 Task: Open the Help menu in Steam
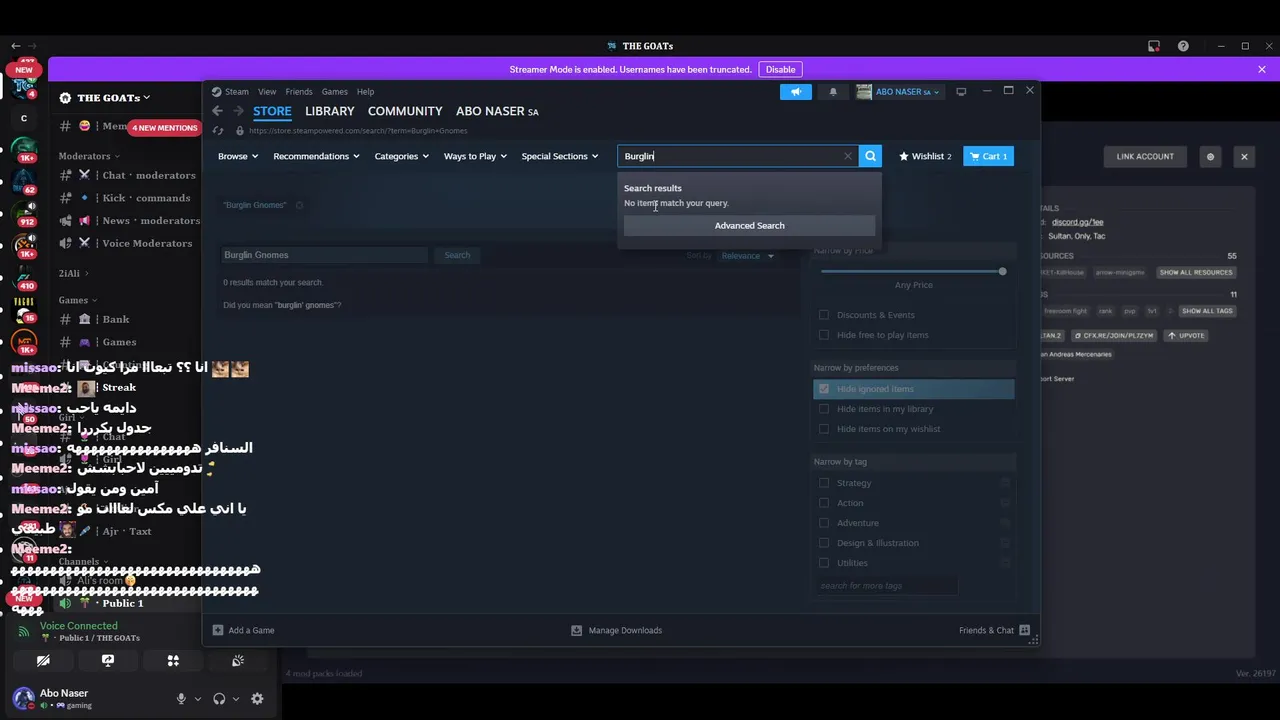coord(366,92)
